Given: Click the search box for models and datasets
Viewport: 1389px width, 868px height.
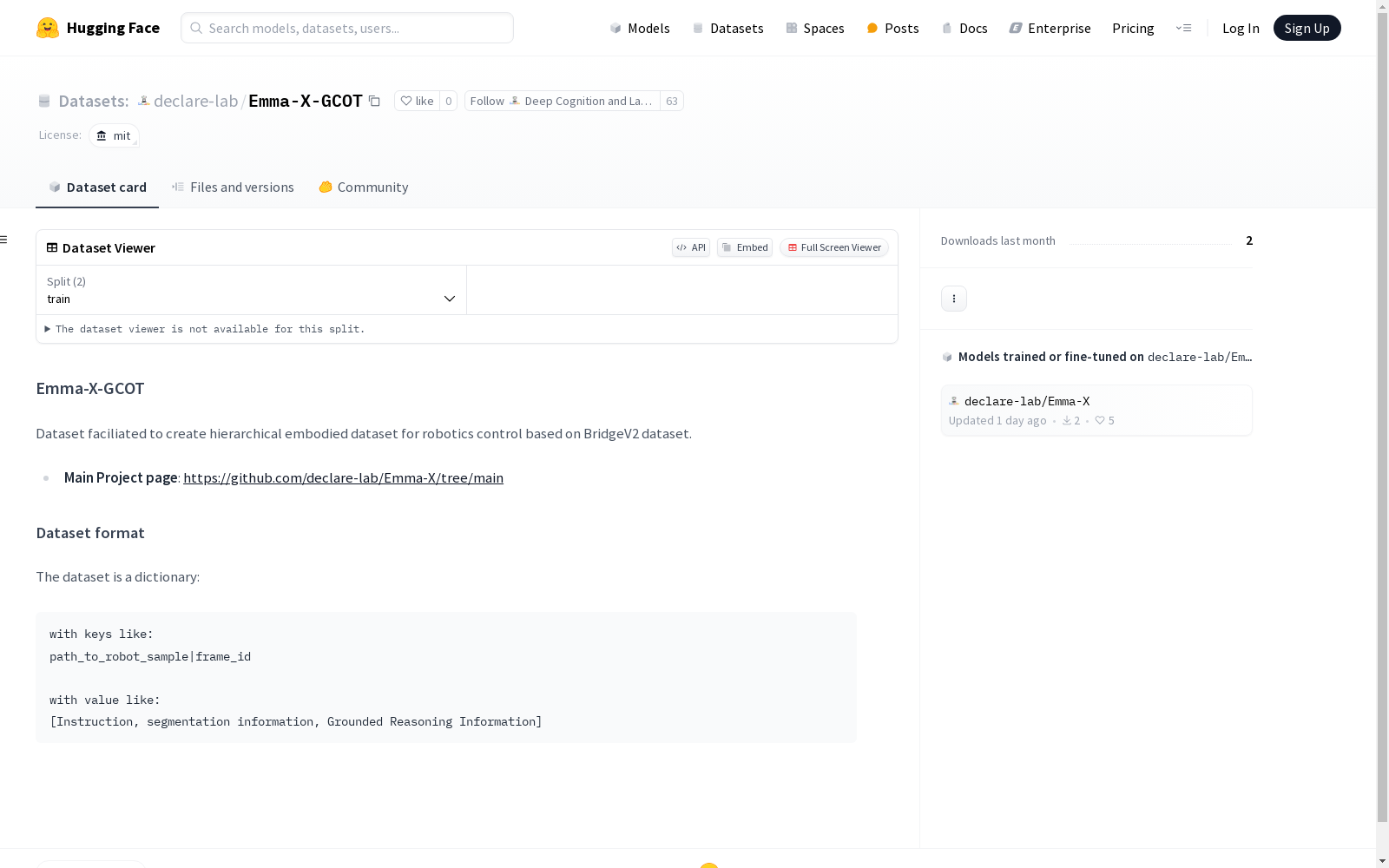Looking at the screenshot, I should pos(347,28).
